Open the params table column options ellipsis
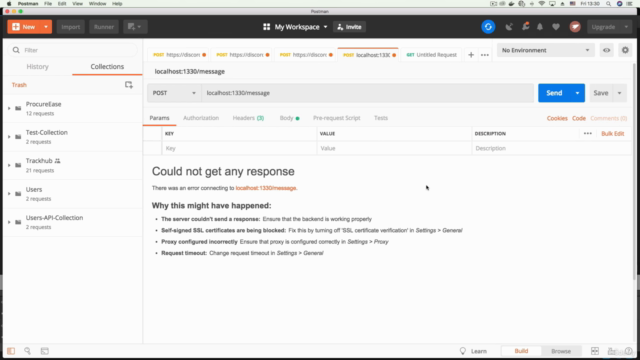This screenshot has width=640, height=360. (x=588, y=133)
